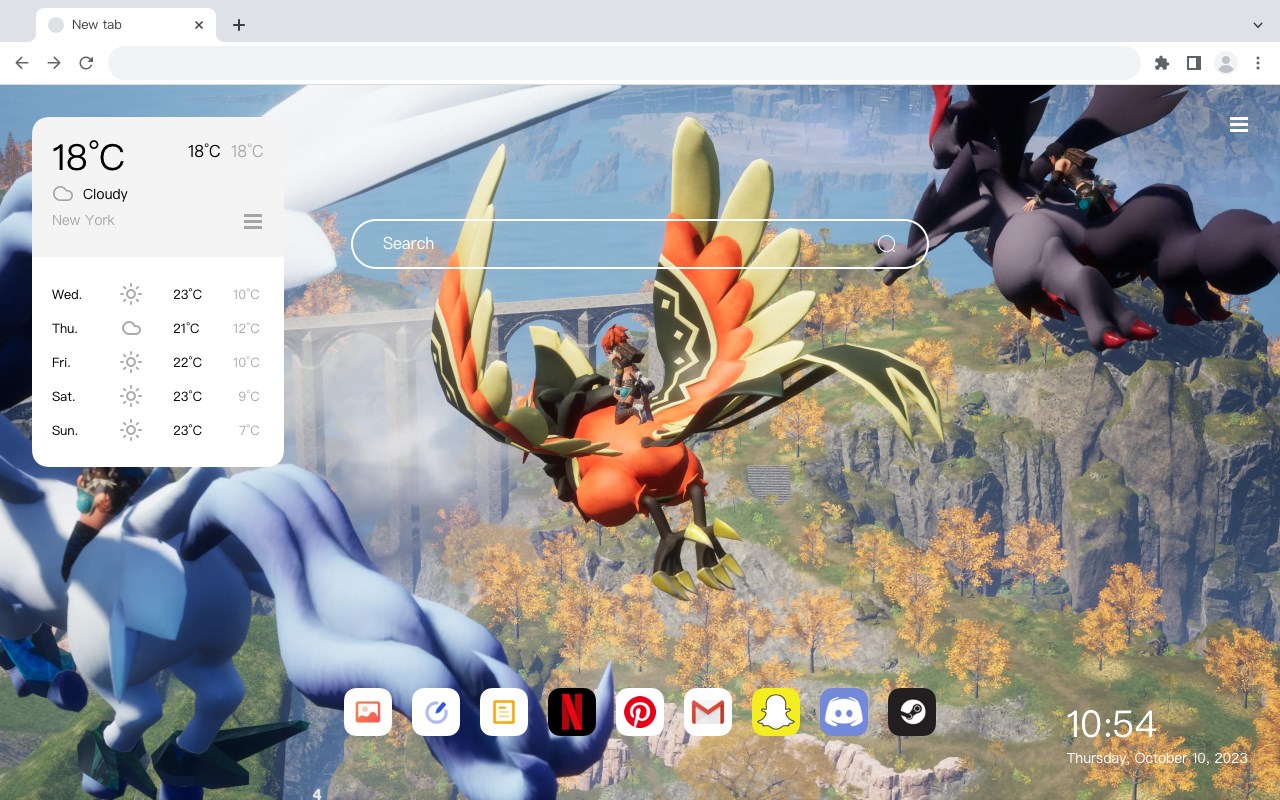Click the Thursday, October 10, 2023 date
This screenshot has width=1280, height=800.
click(x=1157, y=758)
